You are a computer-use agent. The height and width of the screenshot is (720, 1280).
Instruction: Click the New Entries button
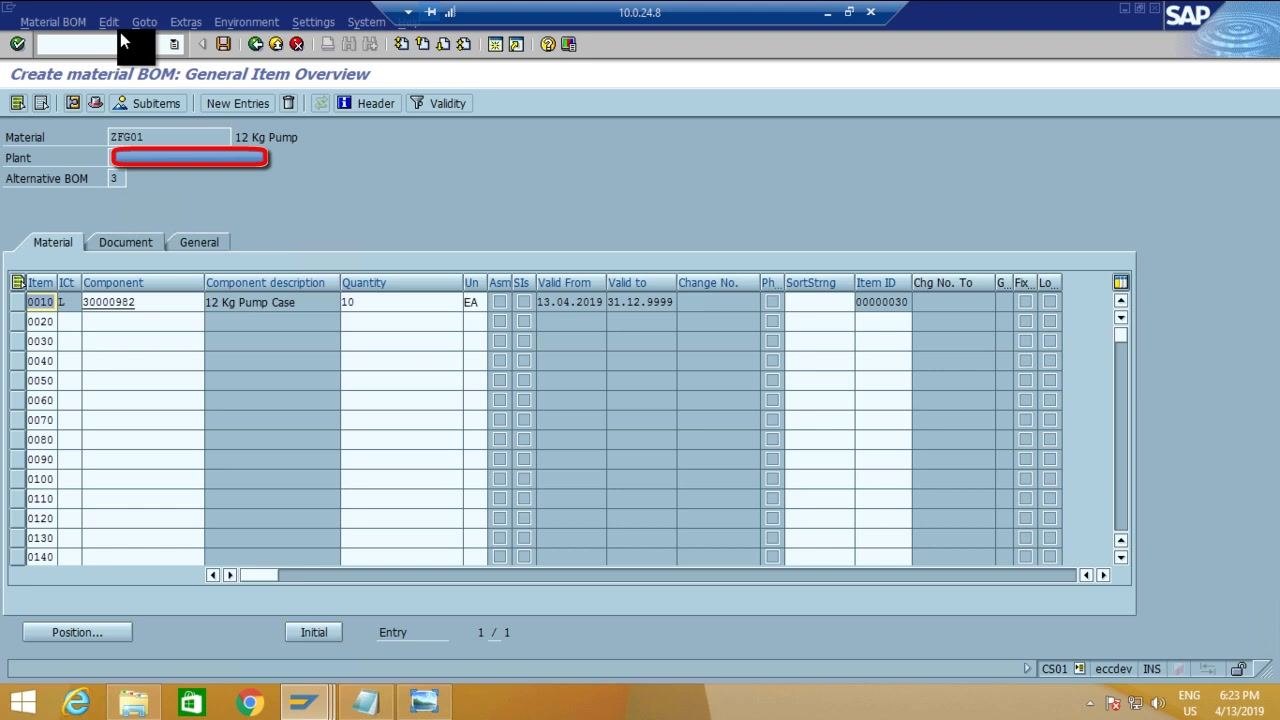[x=237, y=103]
